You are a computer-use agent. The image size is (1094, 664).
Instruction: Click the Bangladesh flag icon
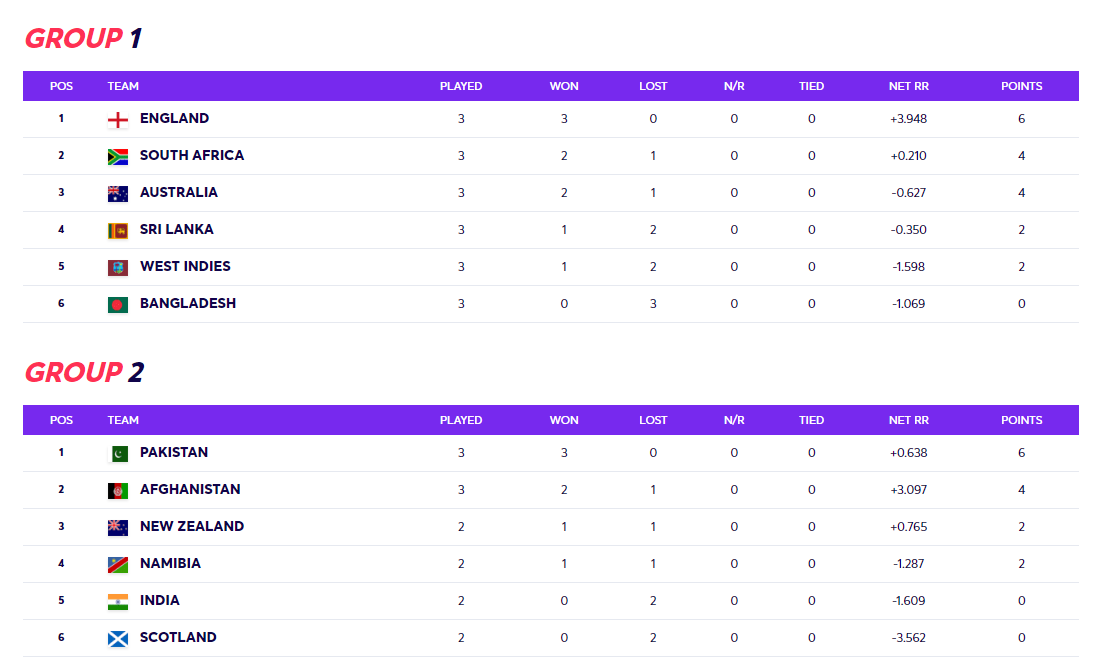click(118, 305)
